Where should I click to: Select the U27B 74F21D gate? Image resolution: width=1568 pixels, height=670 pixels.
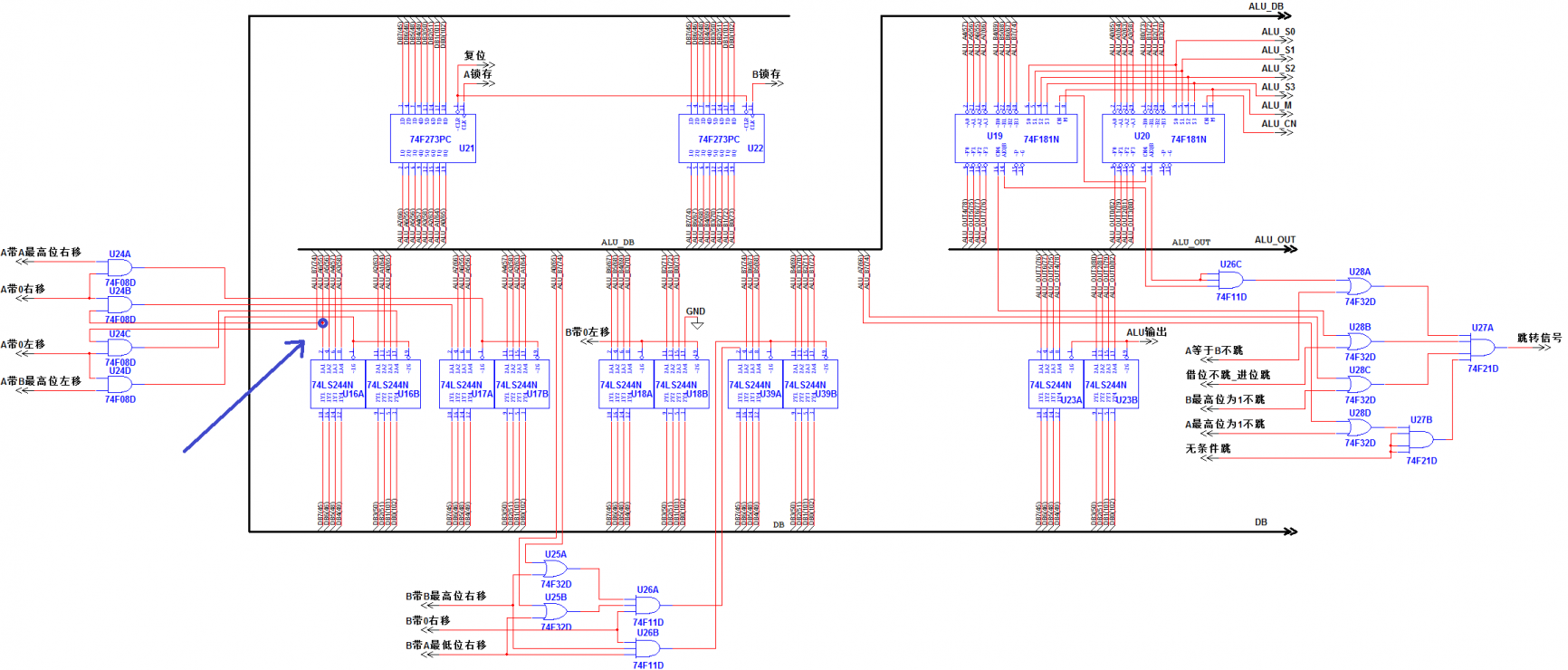click(1420, 440)
